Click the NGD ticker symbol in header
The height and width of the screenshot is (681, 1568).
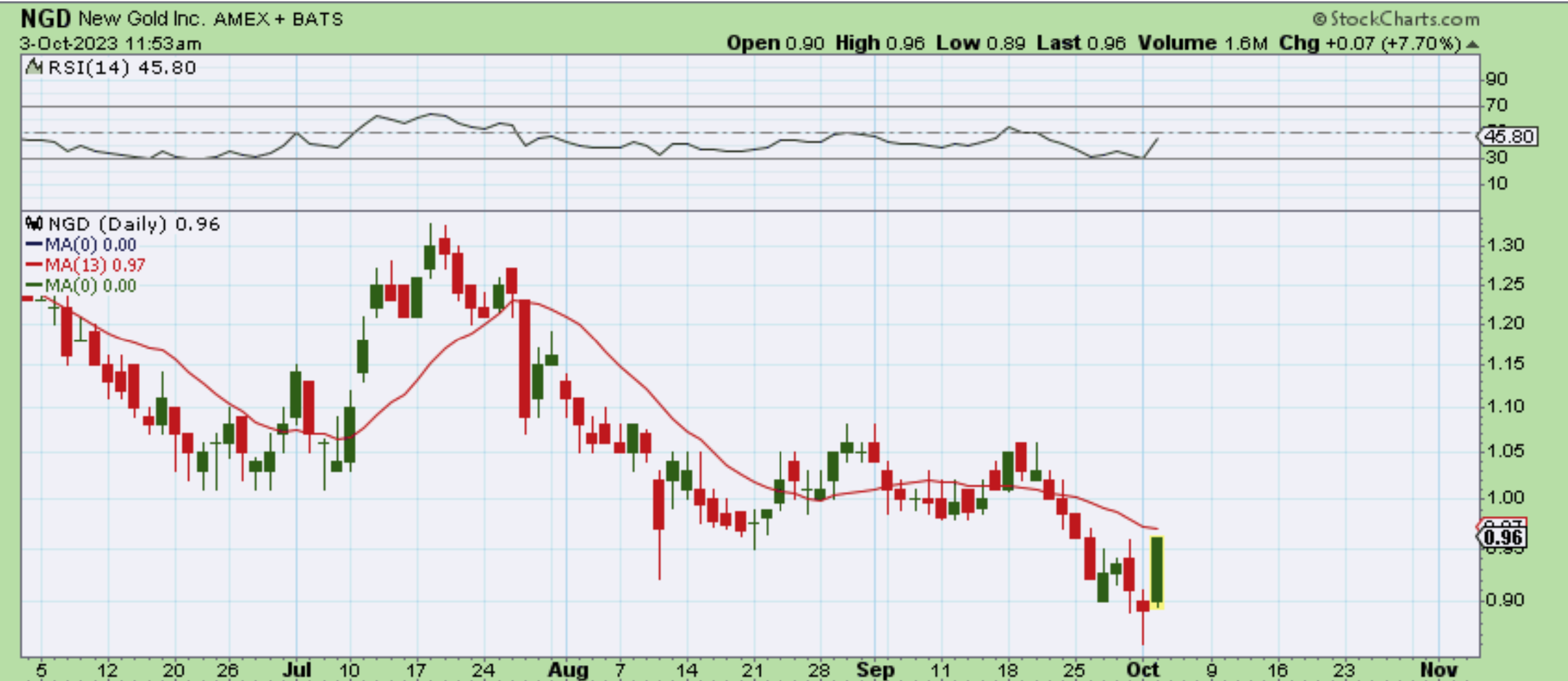[x=46, y=19]
